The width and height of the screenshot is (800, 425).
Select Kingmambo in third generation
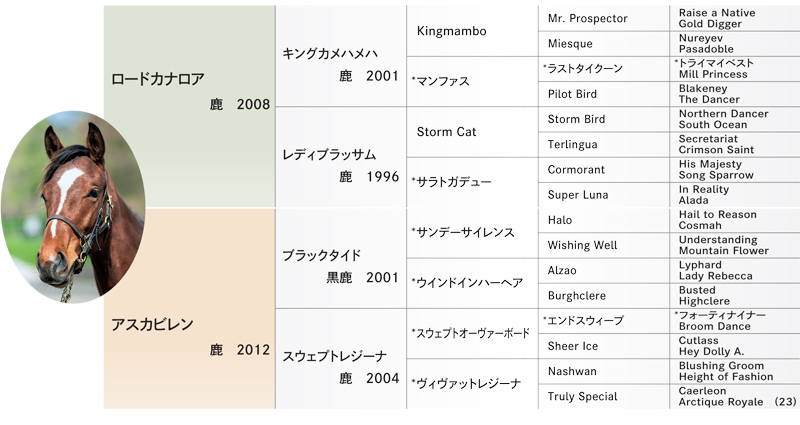472,31
